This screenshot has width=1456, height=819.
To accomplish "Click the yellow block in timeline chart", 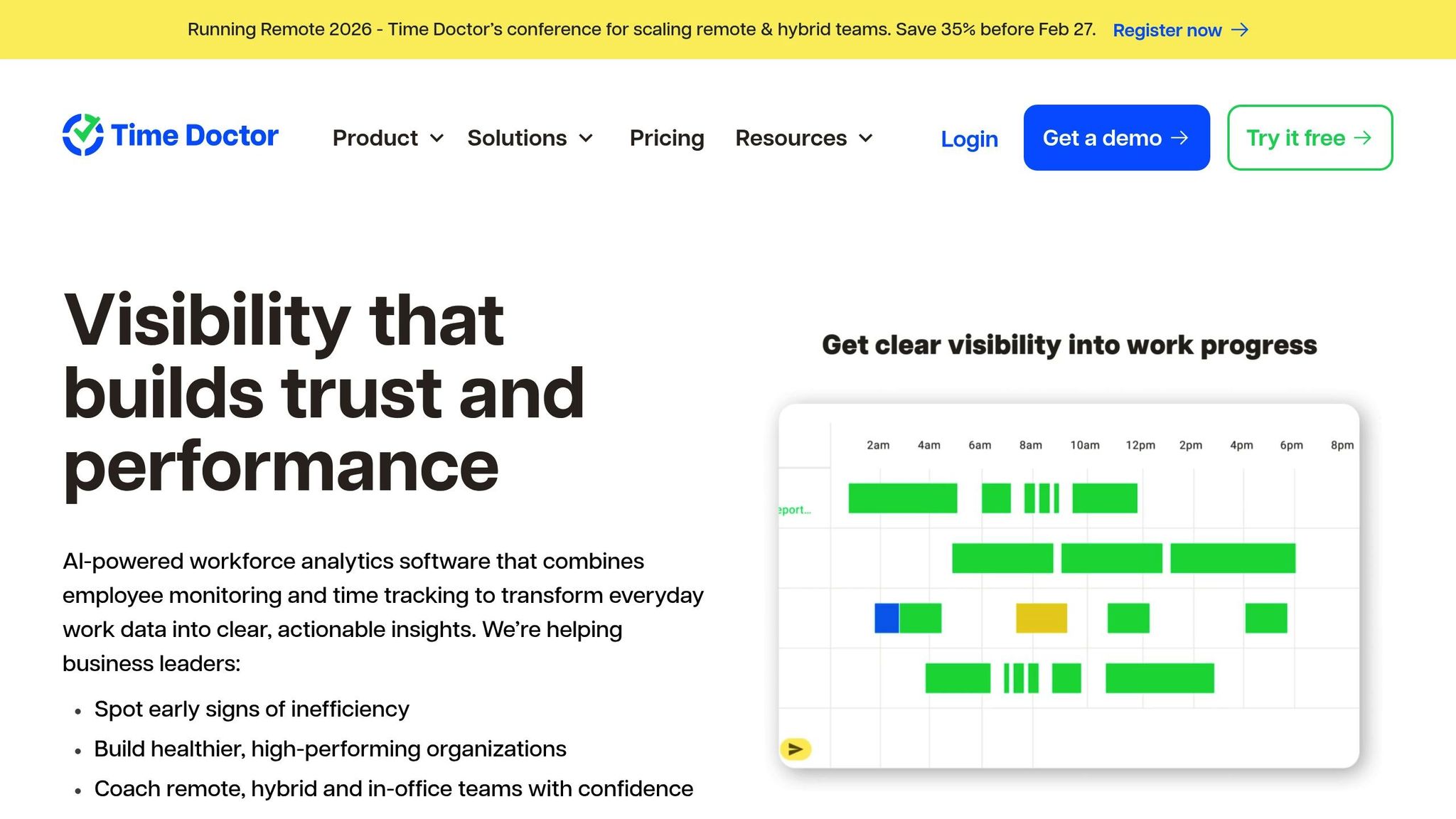I will pos(1041,618).
